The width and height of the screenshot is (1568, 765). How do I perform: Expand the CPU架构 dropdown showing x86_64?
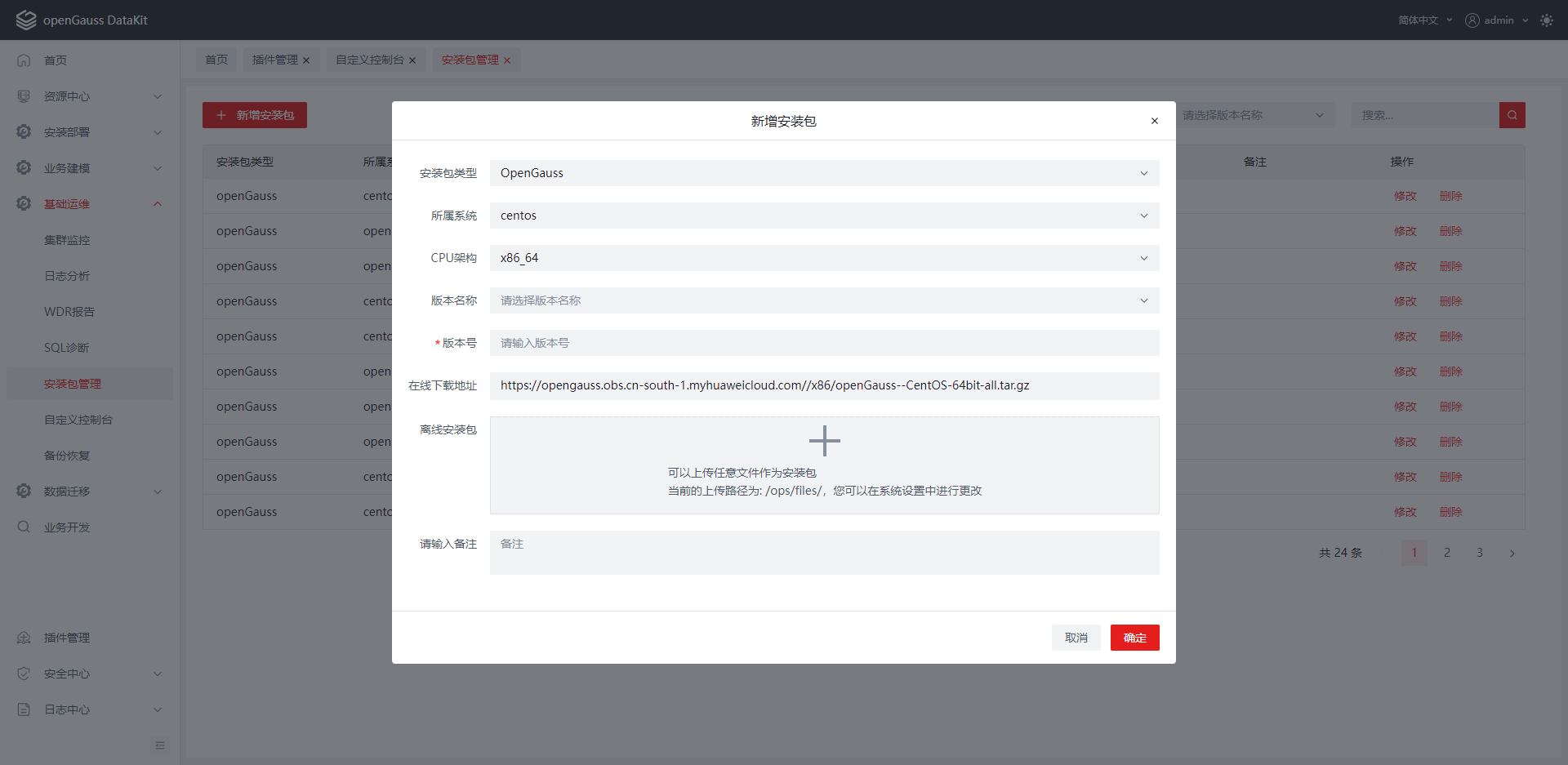coord(824,258)
